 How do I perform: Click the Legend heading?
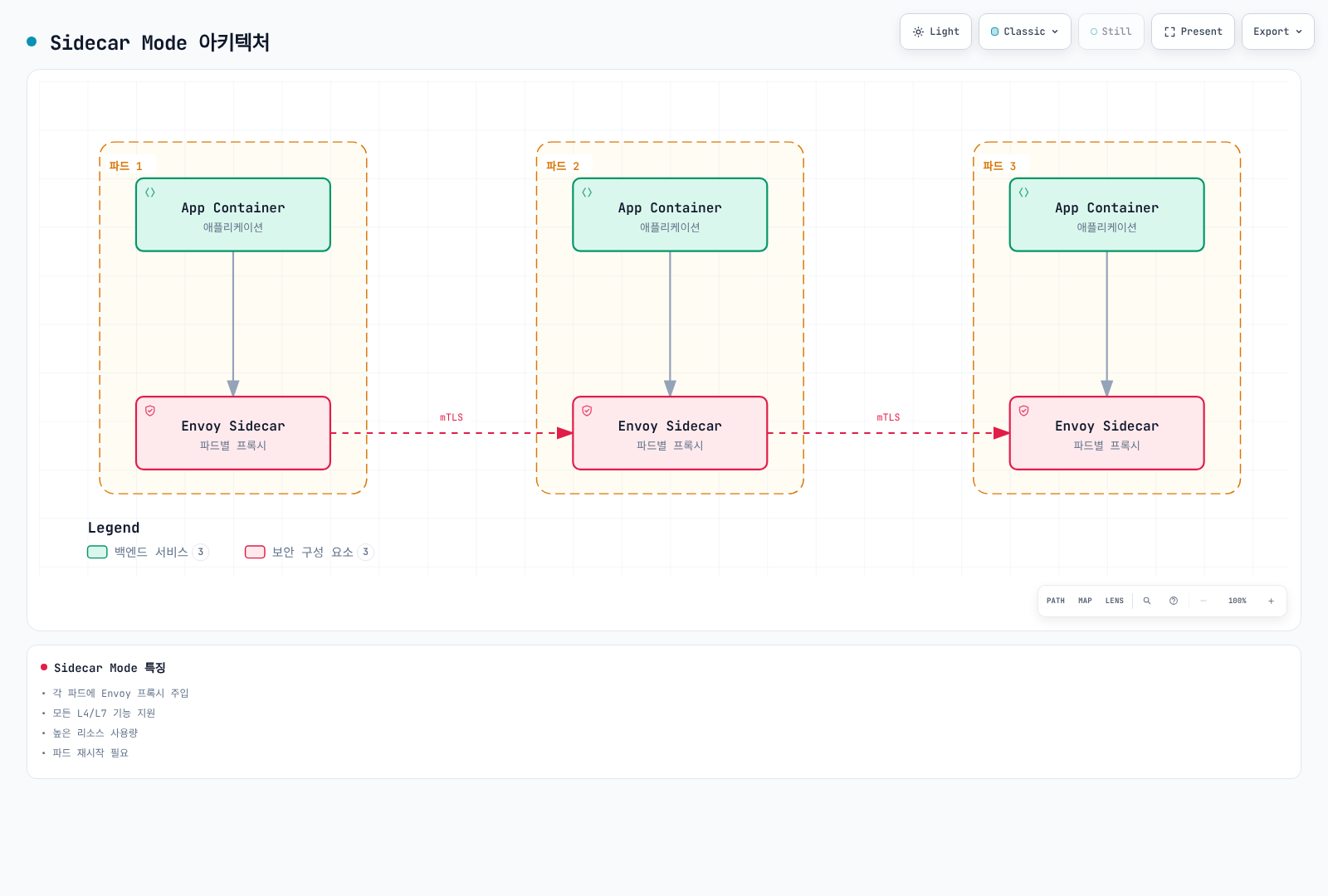tap(114, 528)
